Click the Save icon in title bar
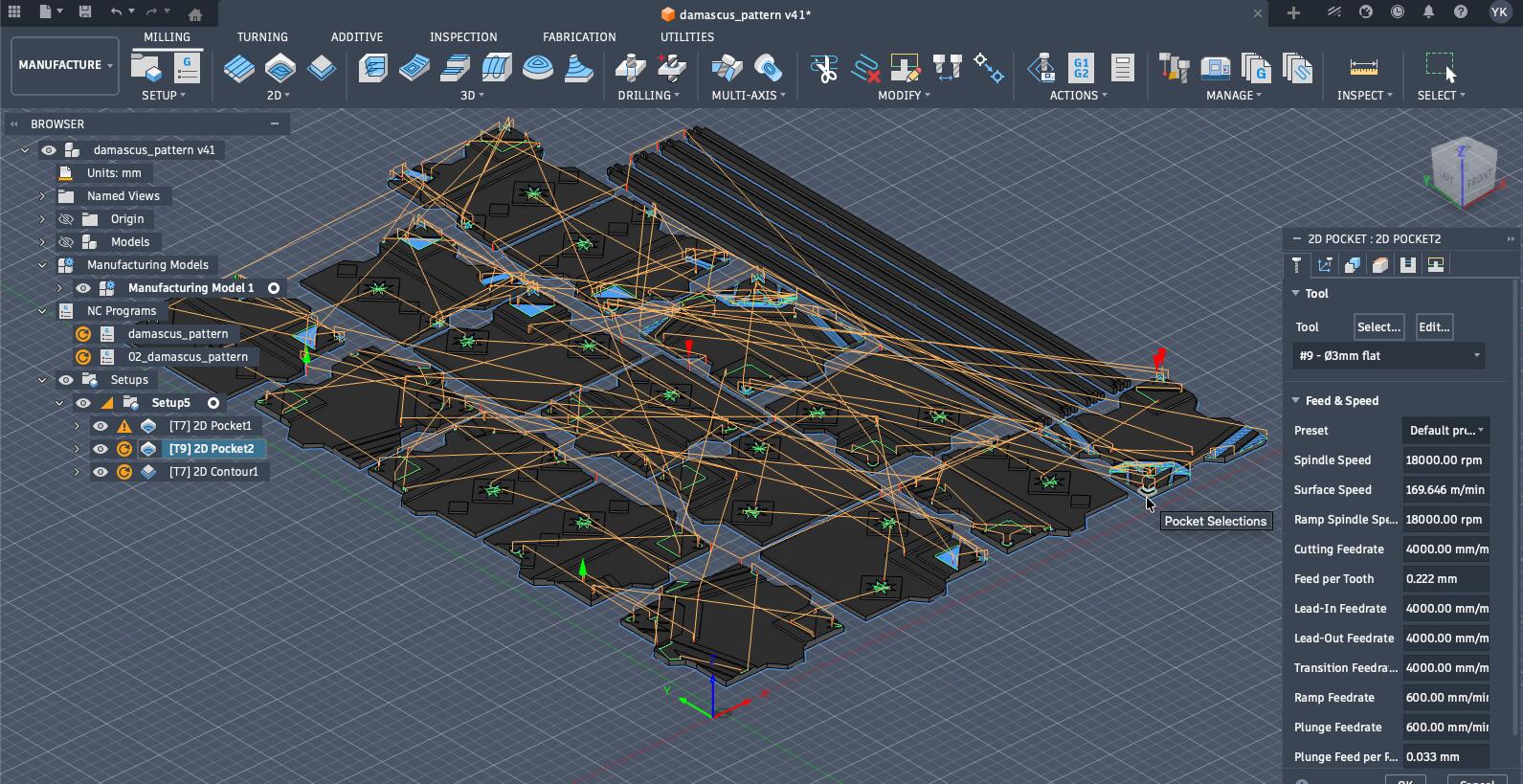 click(85, 12)
